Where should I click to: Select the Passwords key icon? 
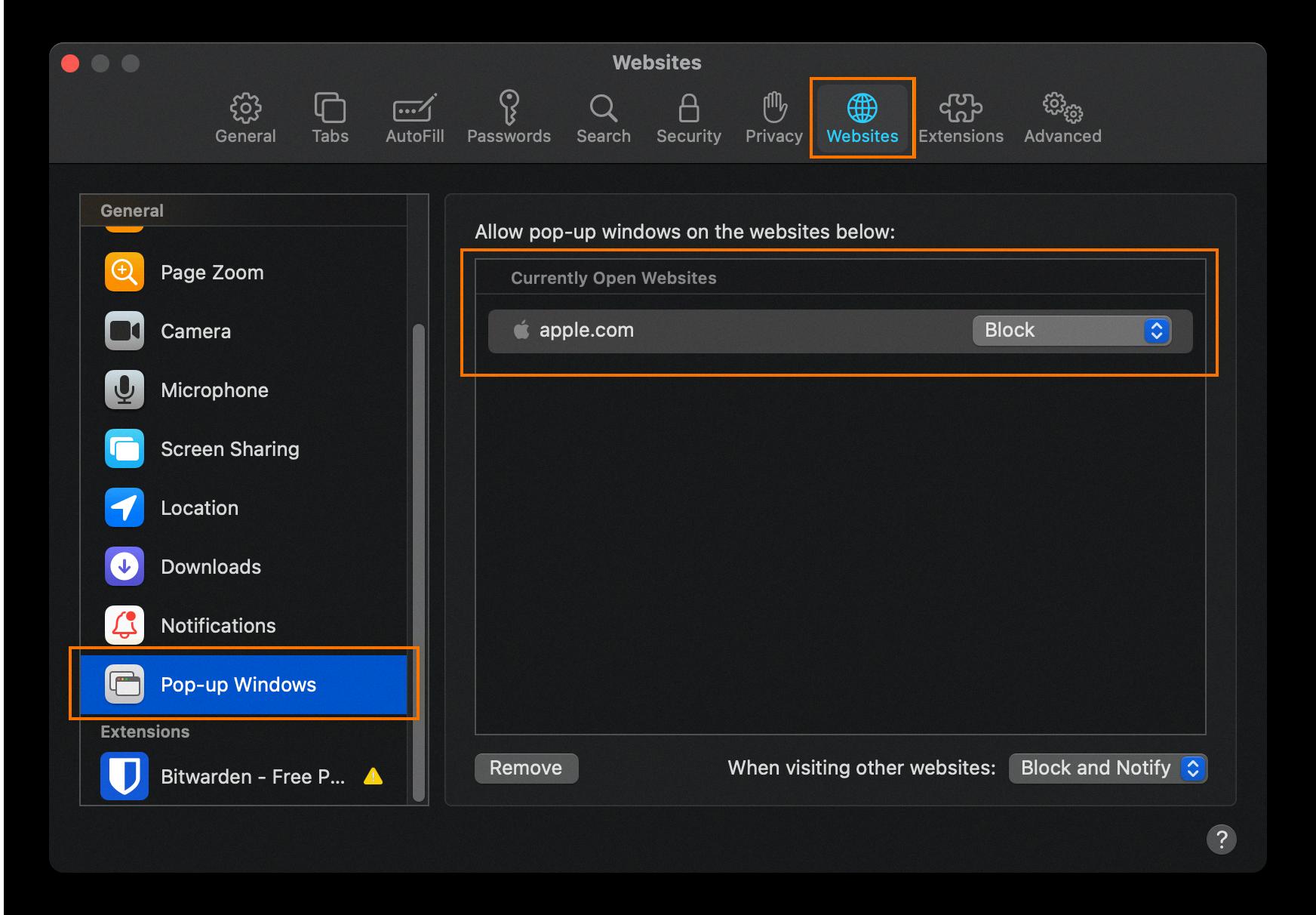click(x=509, y=117)
